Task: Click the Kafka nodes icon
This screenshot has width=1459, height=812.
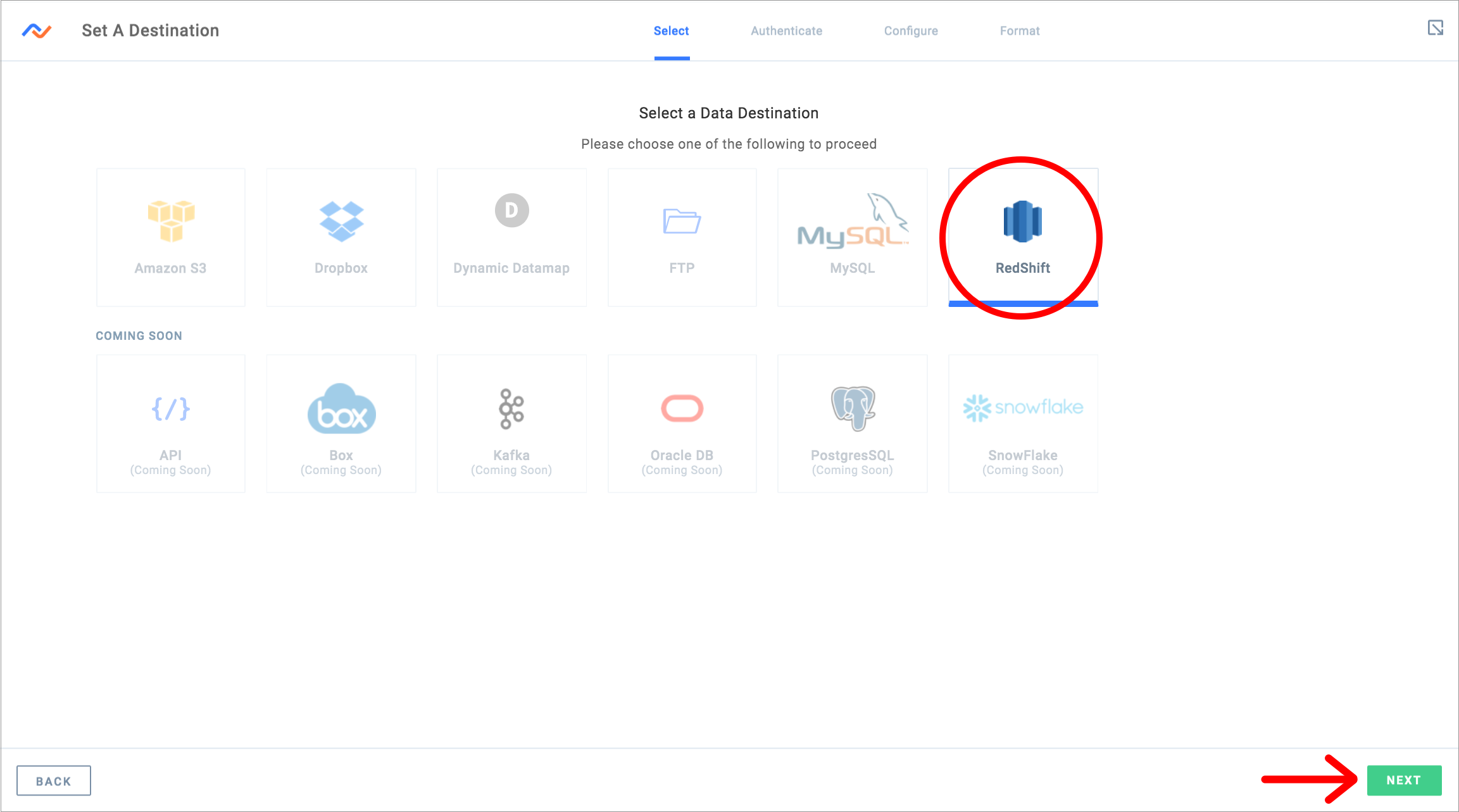Action: tap(511, 409)
